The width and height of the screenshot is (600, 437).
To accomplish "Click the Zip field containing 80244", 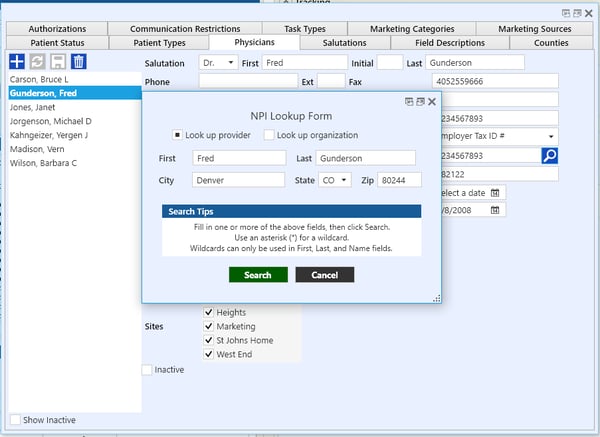I will click(x=399, y=180).
